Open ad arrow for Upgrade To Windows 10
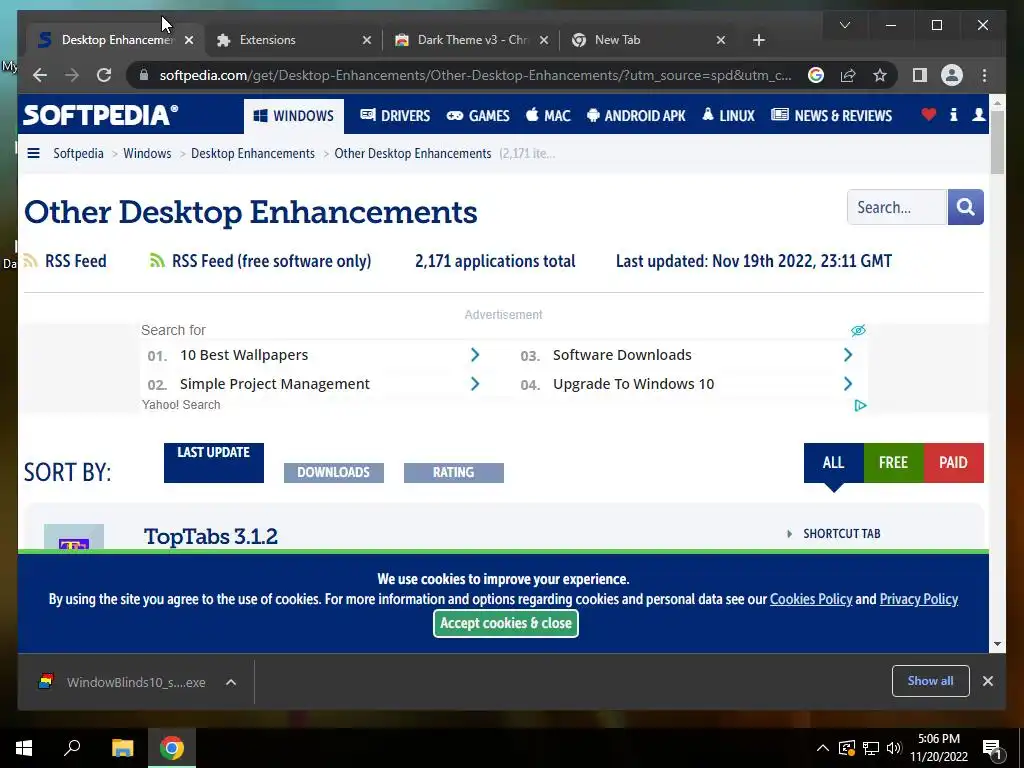 pos(848,384)
